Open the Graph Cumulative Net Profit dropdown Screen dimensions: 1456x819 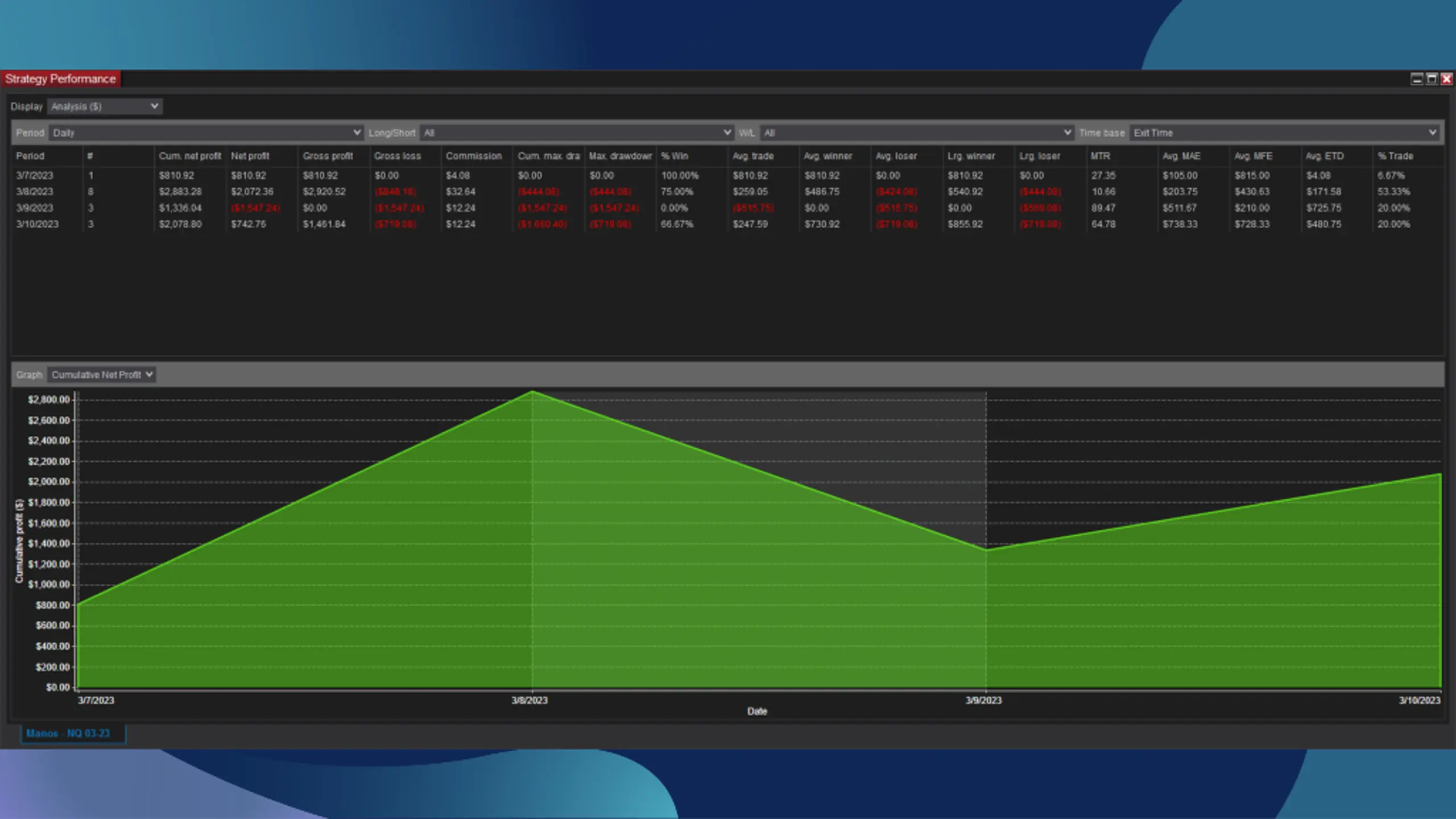101,375
